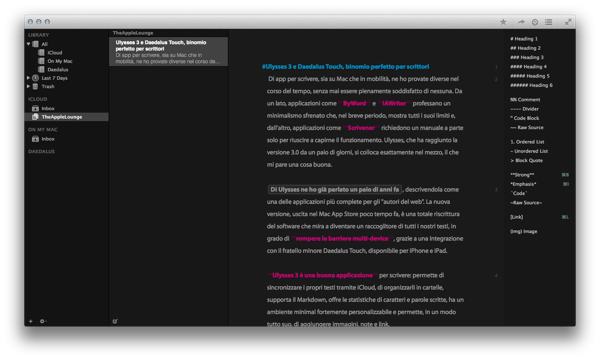Open the Trash group
This screenshot has width=600, height=360.
click(48, 86)
